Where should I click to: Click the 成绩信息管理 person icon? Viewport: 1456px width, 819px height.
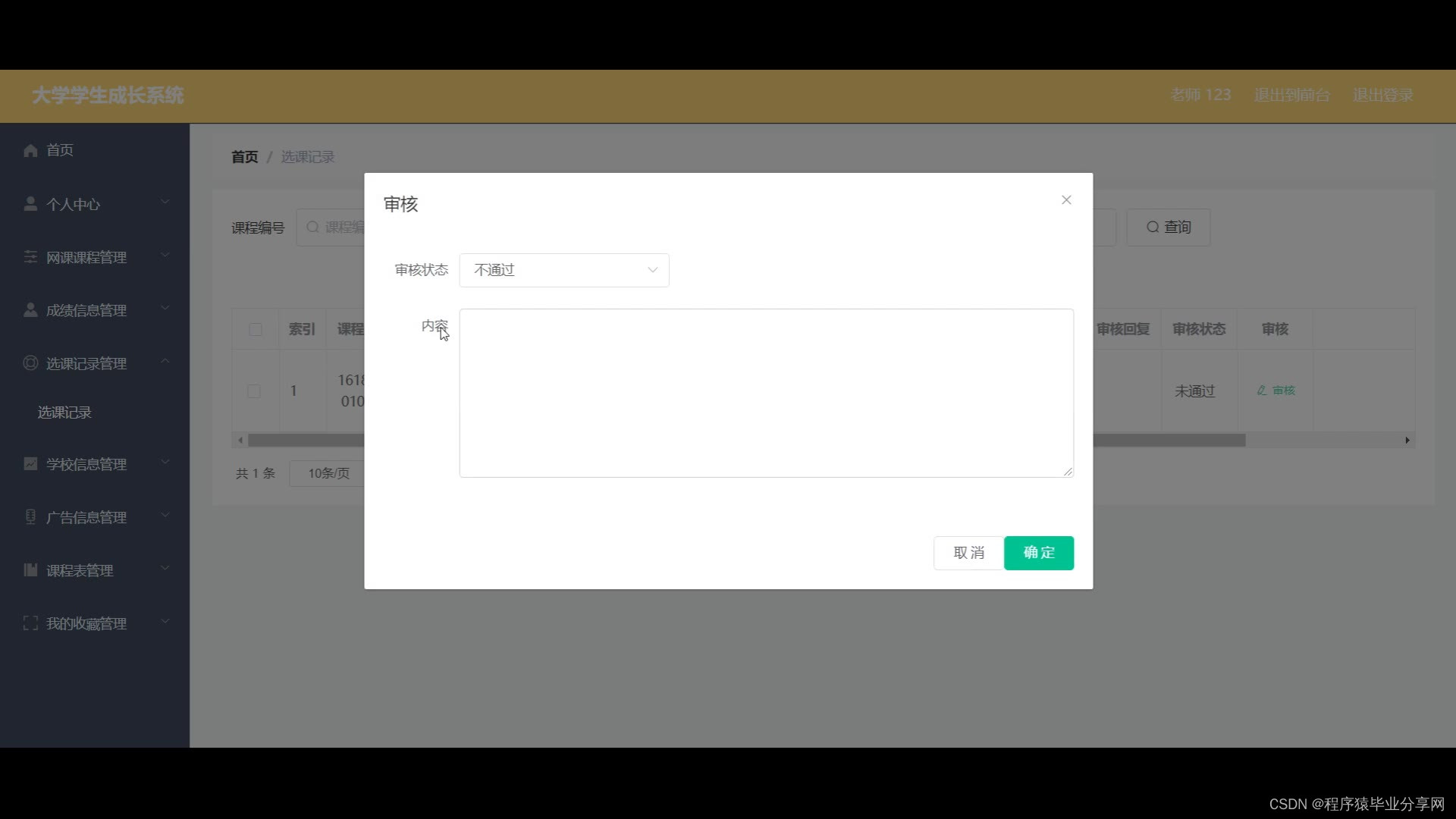click(x=30, y=310)
